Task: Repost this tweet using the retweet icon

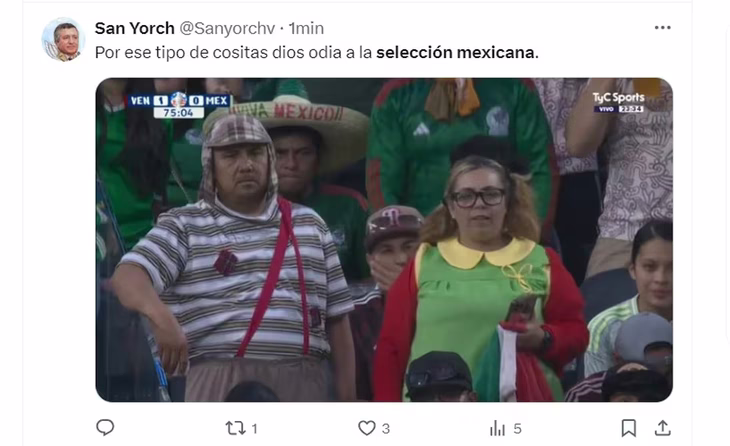Action: (x=234, y=428)
